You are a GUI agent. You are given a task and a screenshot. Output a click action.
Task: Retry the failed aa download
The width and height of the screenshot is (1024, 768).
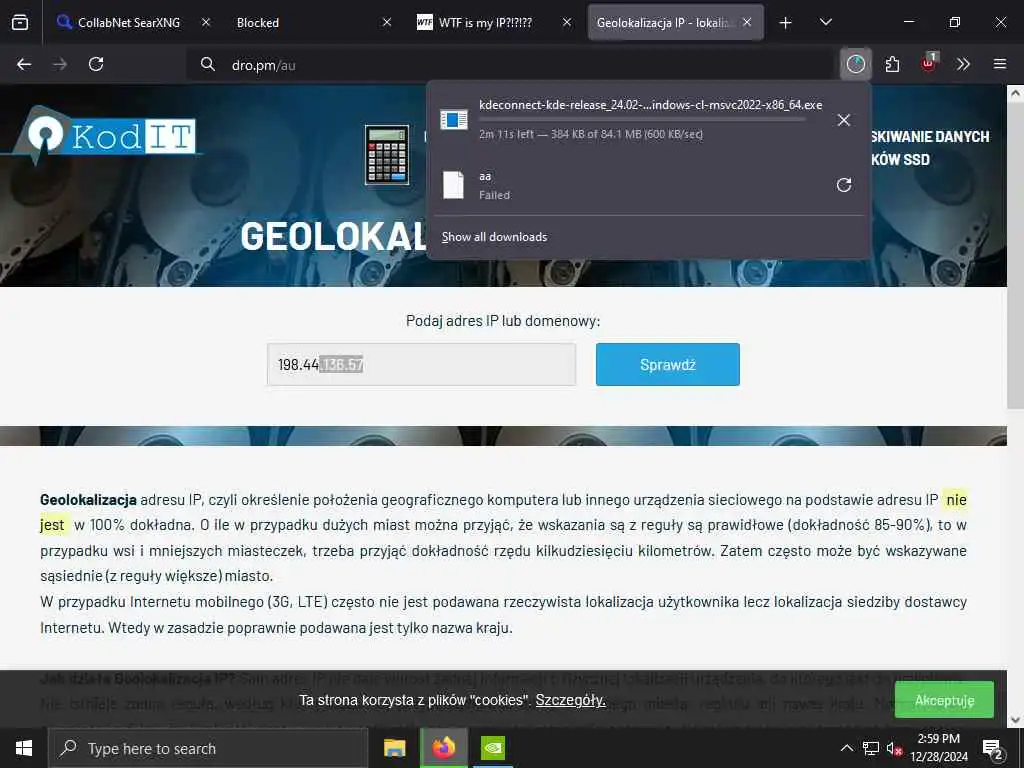tap(844, 185)
